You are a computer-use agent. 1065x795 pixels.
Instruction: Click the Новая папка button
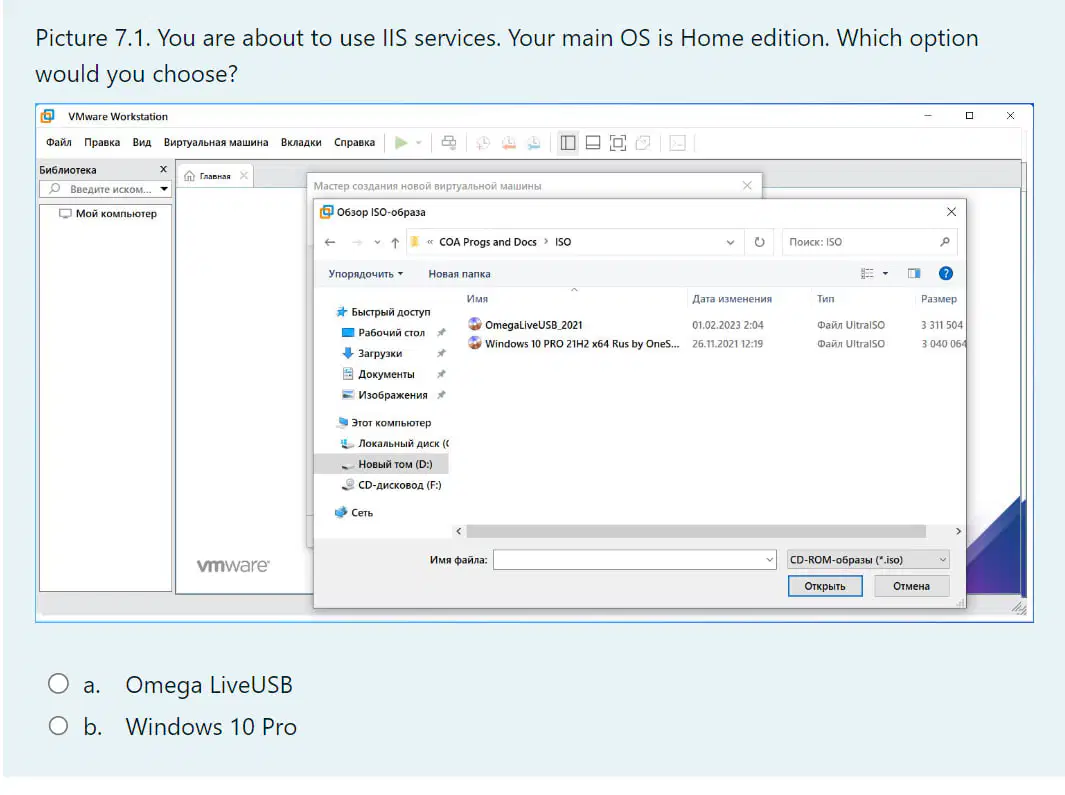point(459,274)
